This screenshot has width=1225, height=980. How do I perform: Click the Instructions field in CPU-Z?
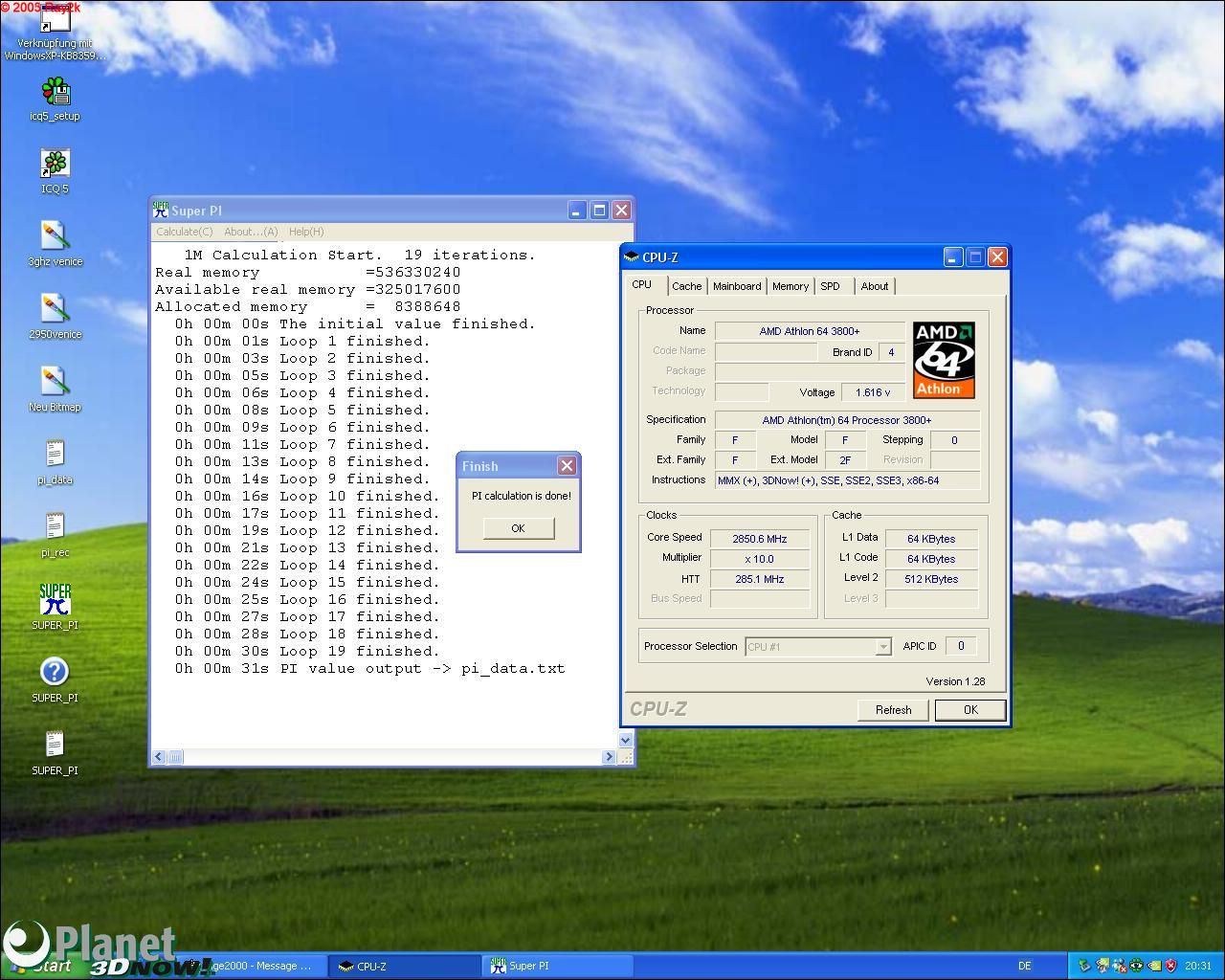coord(847,480)
